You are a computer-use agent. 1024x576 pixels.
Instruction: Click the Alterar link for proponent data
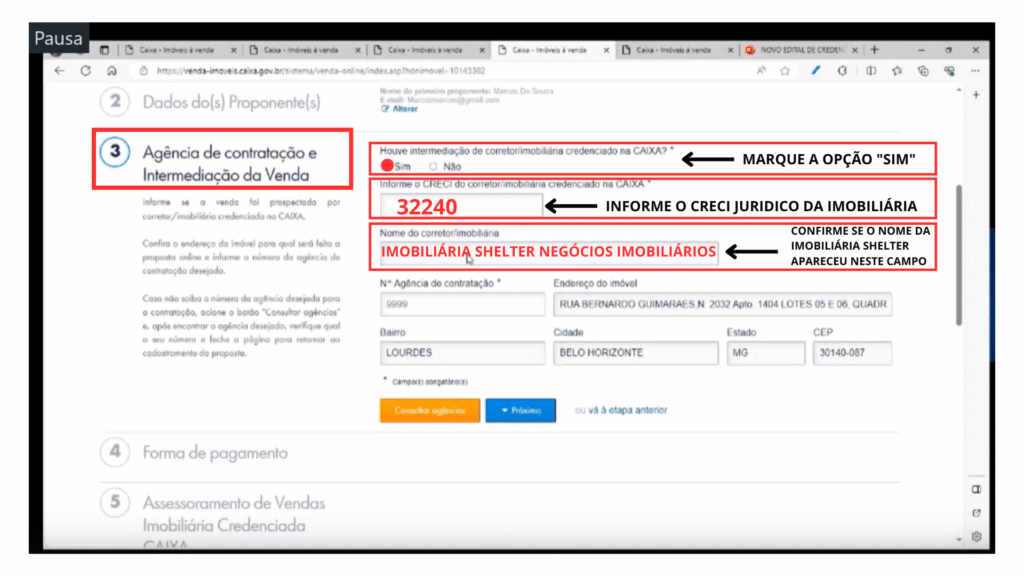[405, 109]
